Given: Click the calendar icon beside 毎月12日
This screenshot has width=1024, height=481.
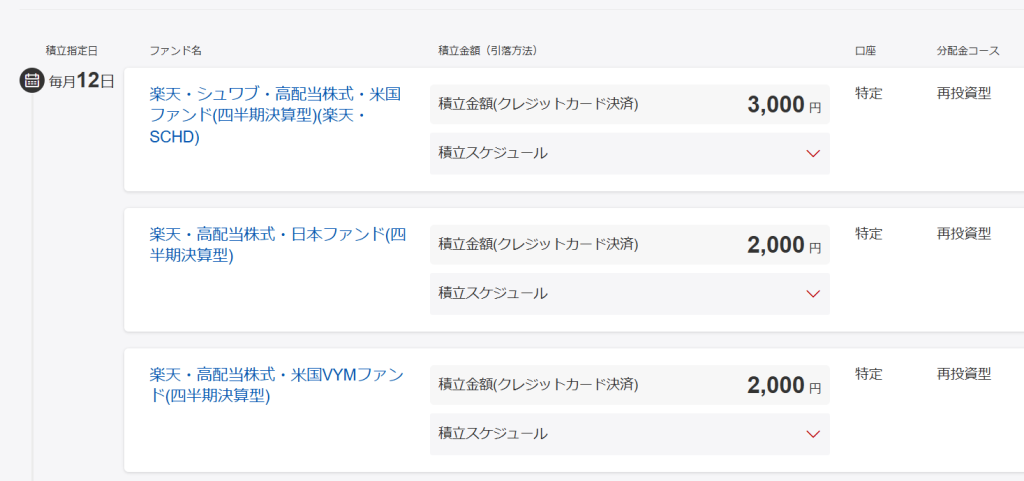Looking at the screenshot, I should click(x=31, y=81).
